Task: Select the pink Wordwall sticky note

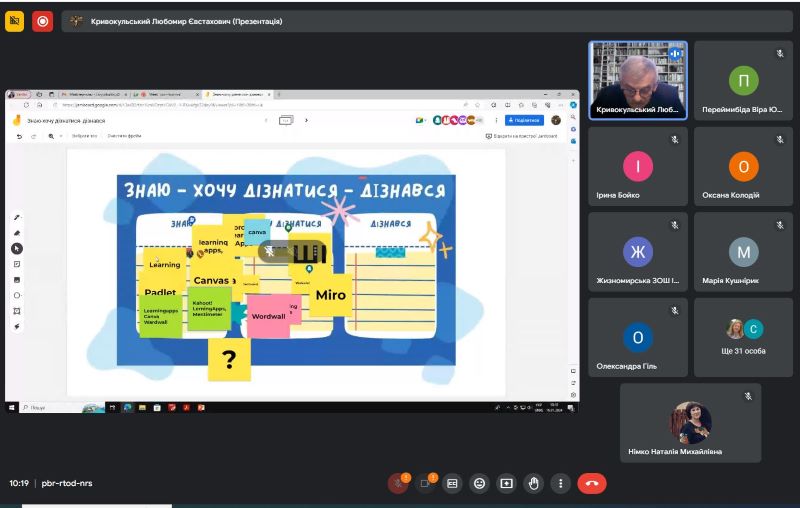Action: coord(268,316)
